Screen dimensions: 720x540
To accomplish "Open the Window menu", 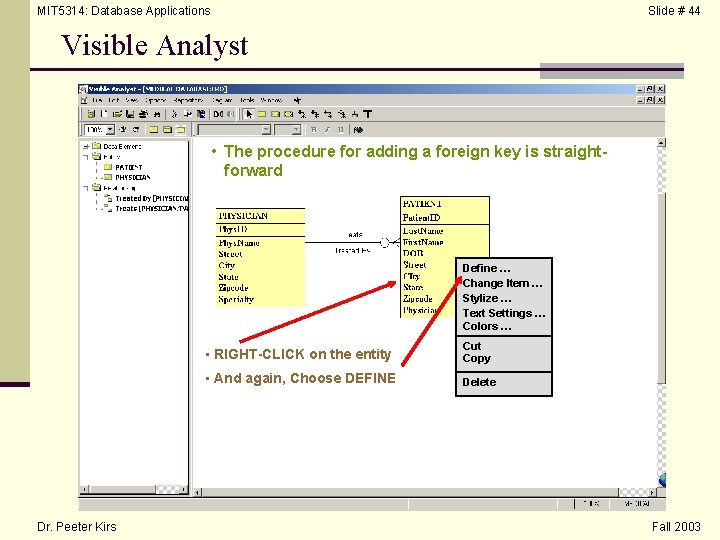I will click(271, 100).
